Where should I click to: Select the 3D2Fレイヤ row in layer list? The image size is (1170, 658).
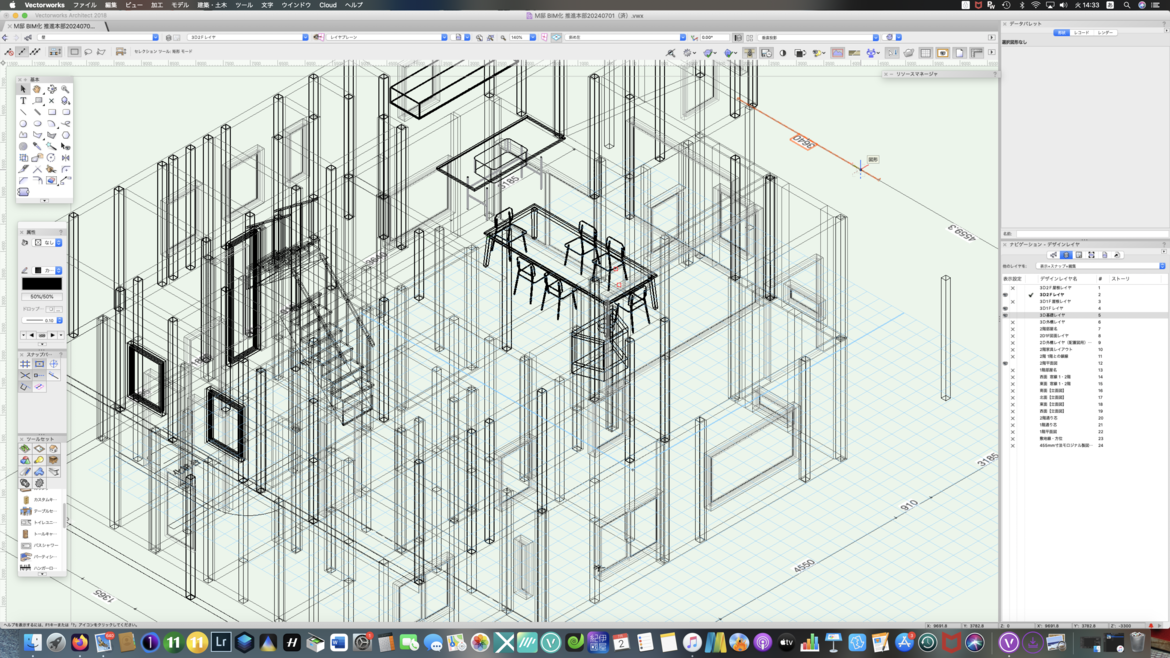point(1054,295)
